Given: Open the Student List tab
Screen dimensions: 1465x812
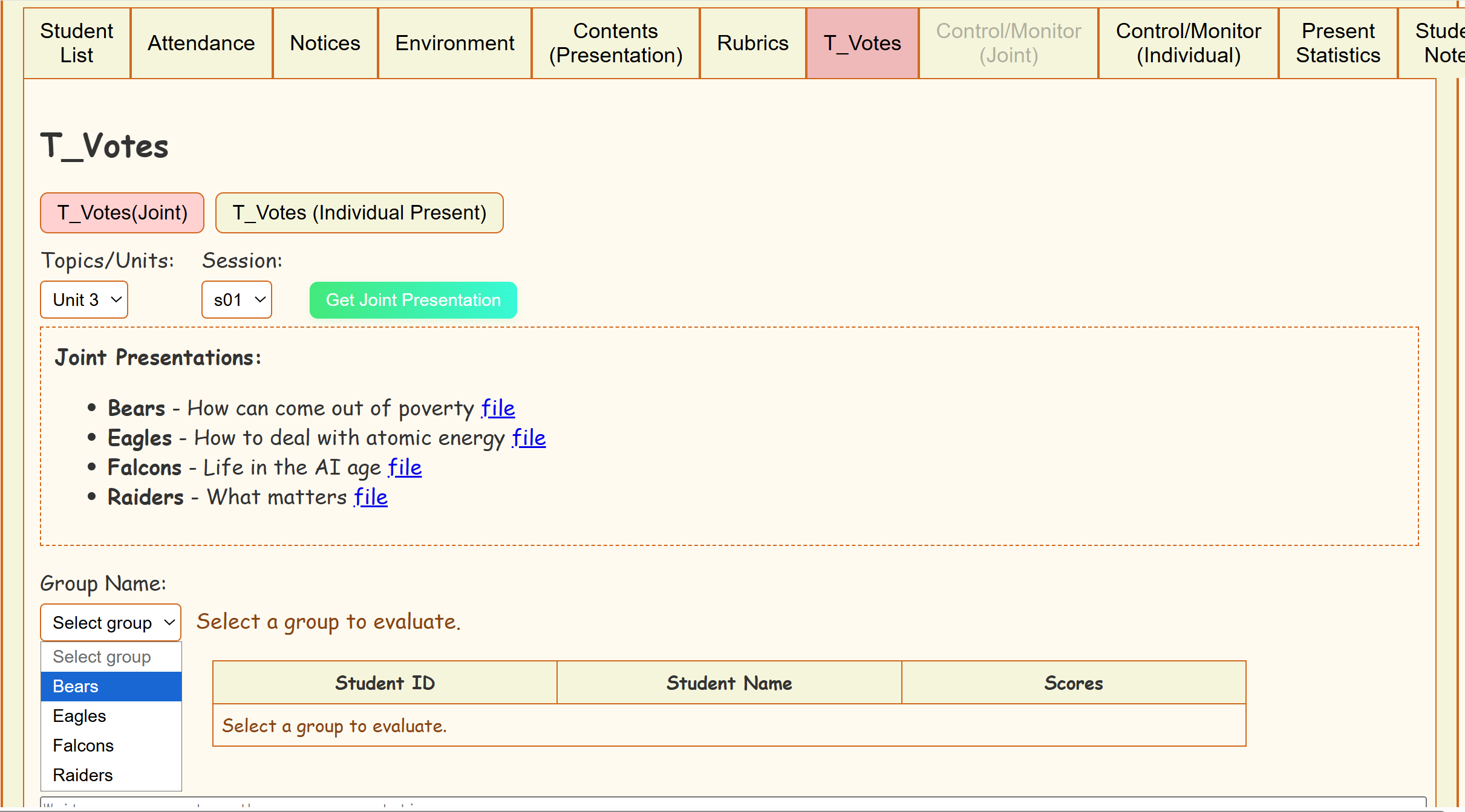Looking at the screenshot, I should tap(77, 43).
